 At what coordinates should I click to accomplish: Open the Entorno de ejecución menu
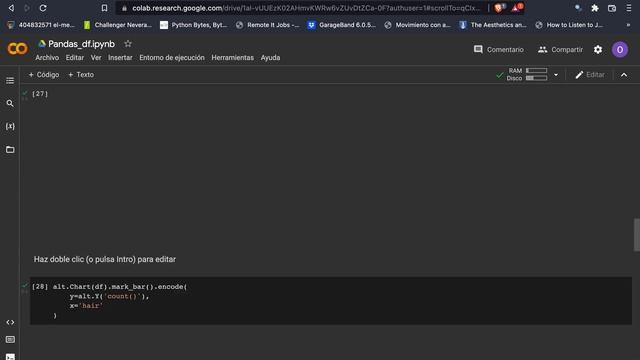click(172, 58)
